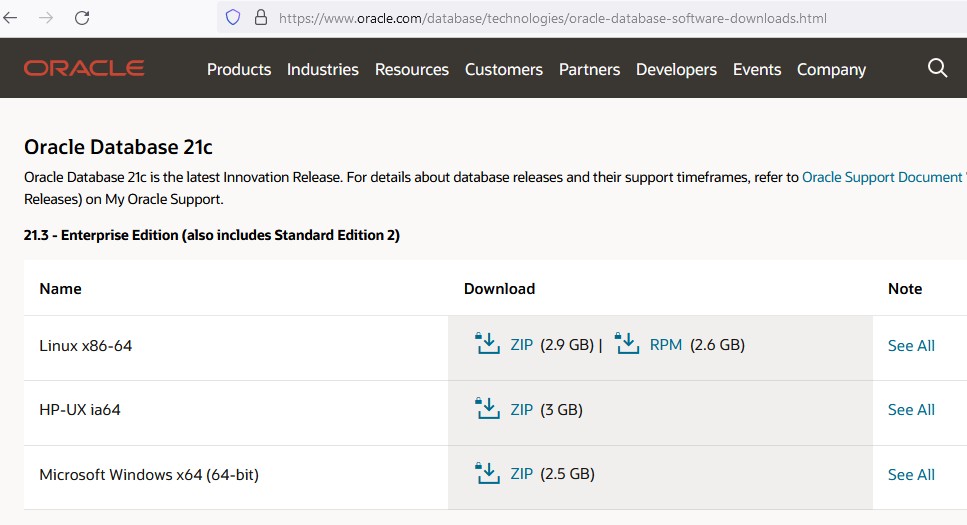This screenshot has width=967, height=525.
Task: Open the Resources menu
Action: pos(412,70)
